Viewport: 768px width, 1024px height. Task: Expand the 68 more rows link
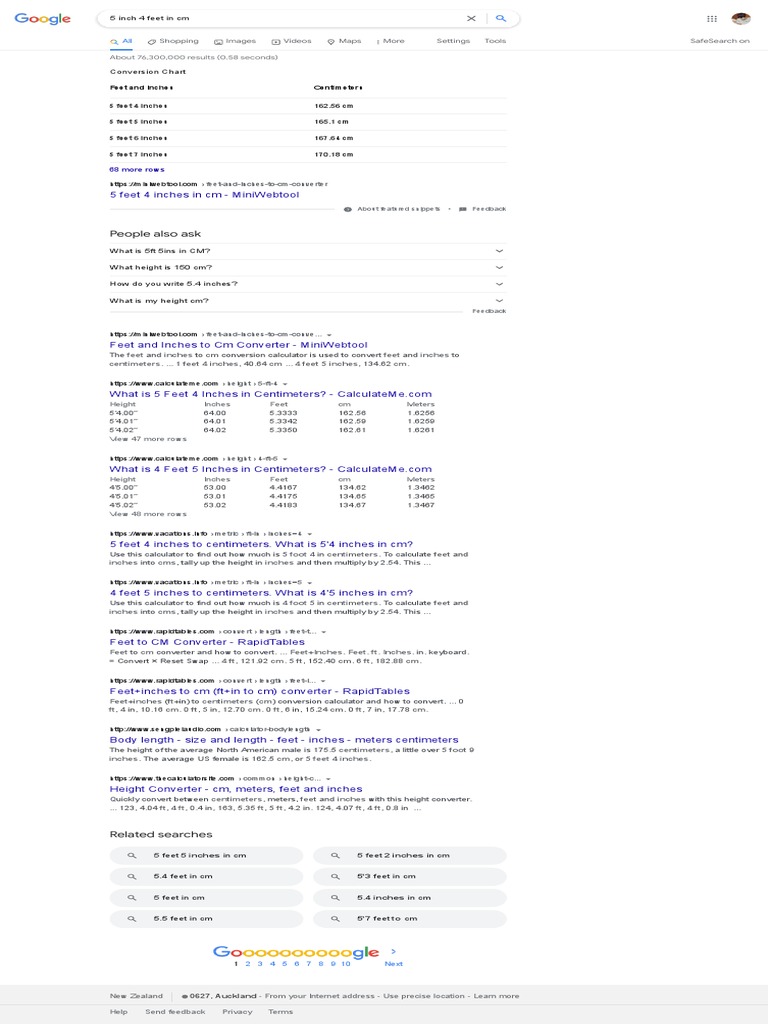point(137,170)
